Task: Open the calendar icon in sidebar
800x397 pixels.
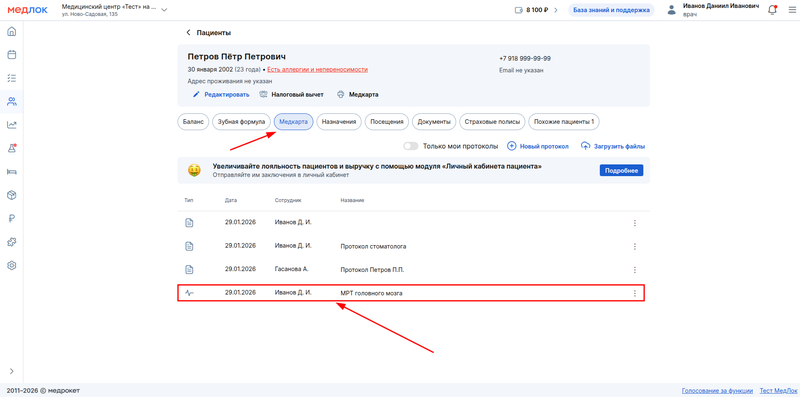Action: (x=12, y=55)
